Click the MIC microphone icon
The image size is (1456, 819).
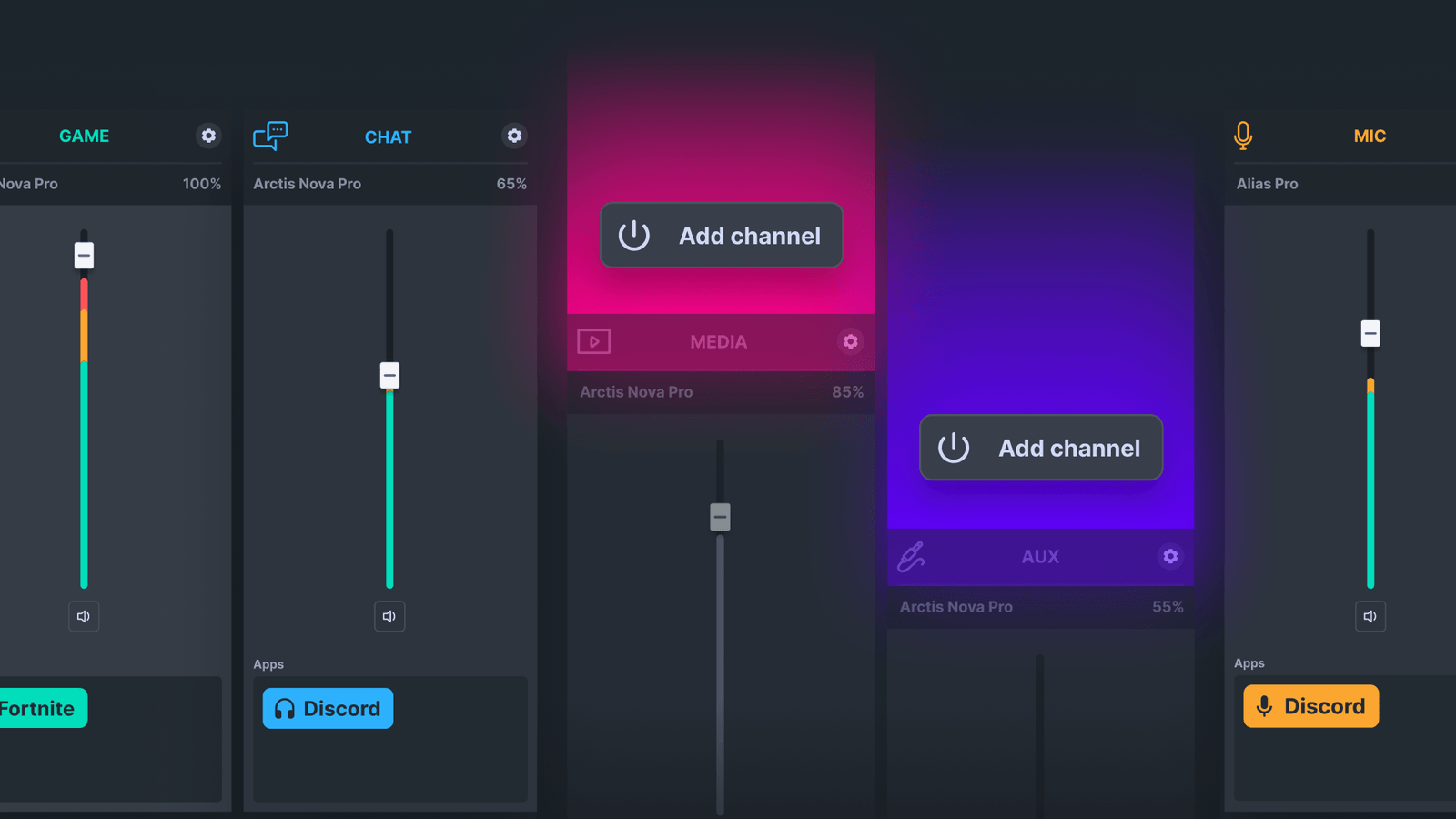1243,136
